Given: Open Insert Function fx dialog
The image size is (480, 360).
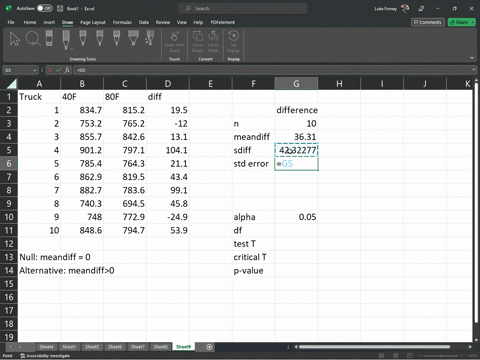Looking at the screenshot, I should 67,70.
